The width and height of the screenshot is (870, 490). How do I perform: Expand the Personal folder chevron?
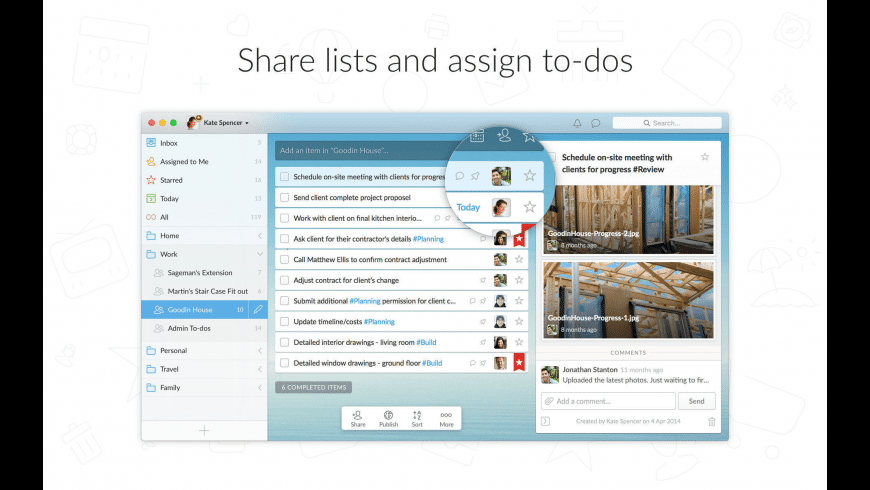[x=259, y=351]
